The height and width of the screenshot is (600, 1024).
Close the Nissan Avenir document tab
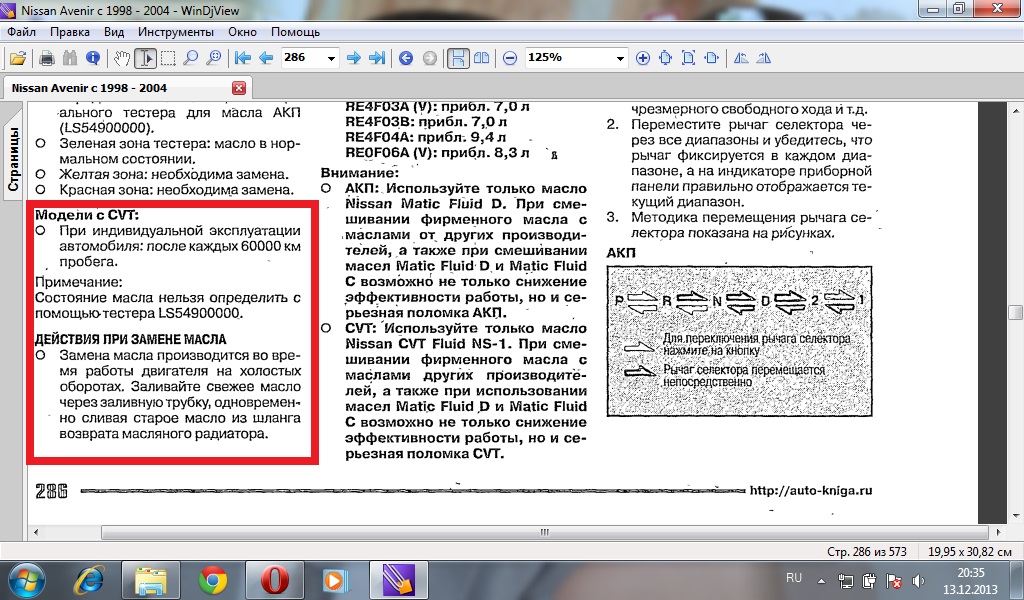coord(238,88)
